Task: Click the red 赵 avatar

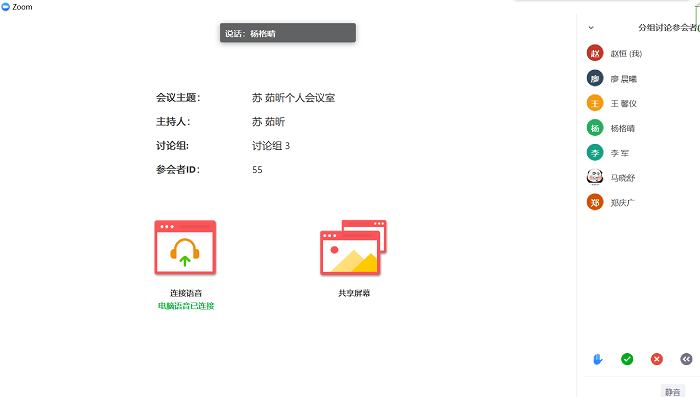Action: [595, 53]
